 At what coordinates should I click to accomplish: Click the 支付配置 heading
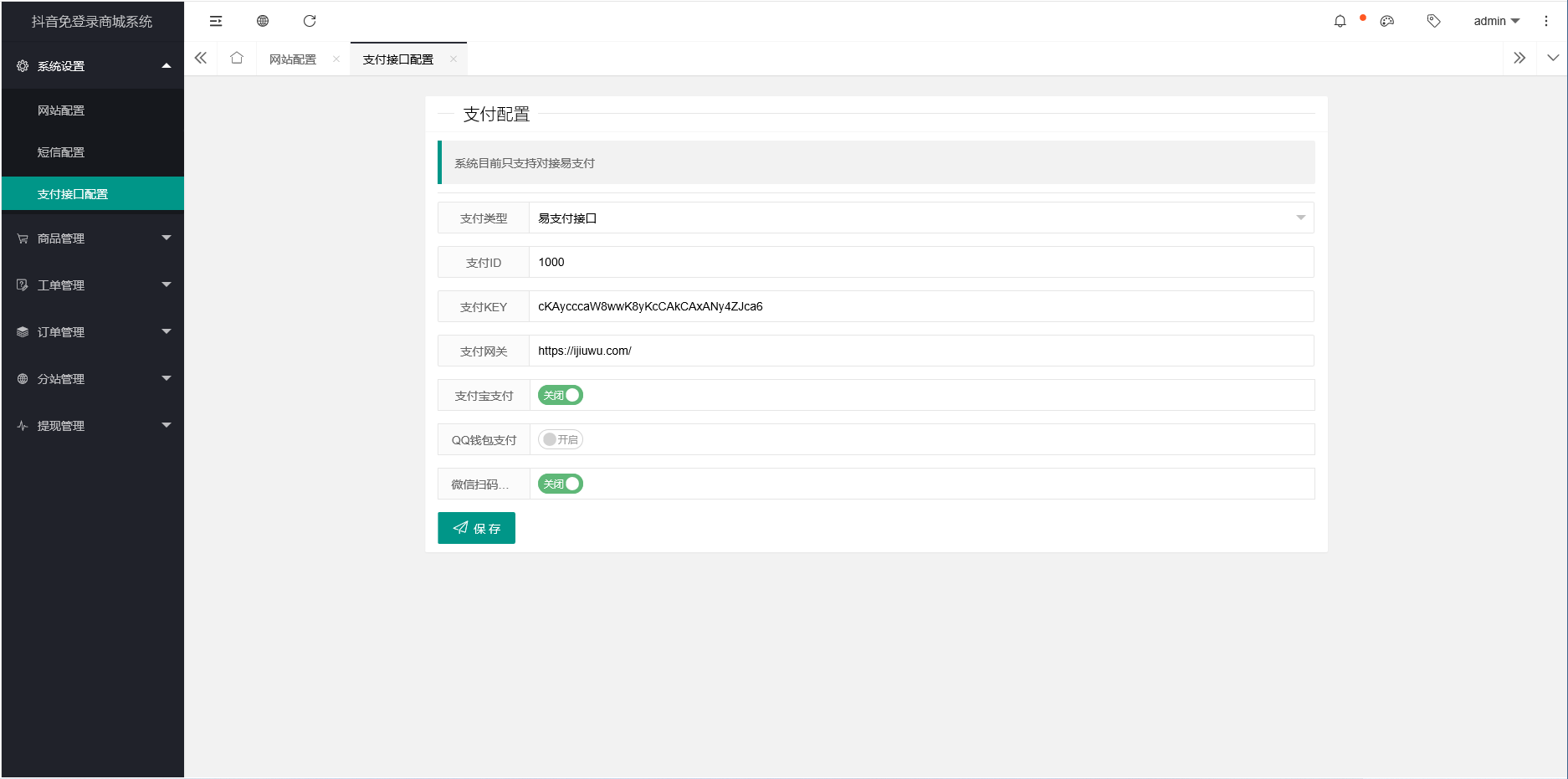[x=496, y=115]
